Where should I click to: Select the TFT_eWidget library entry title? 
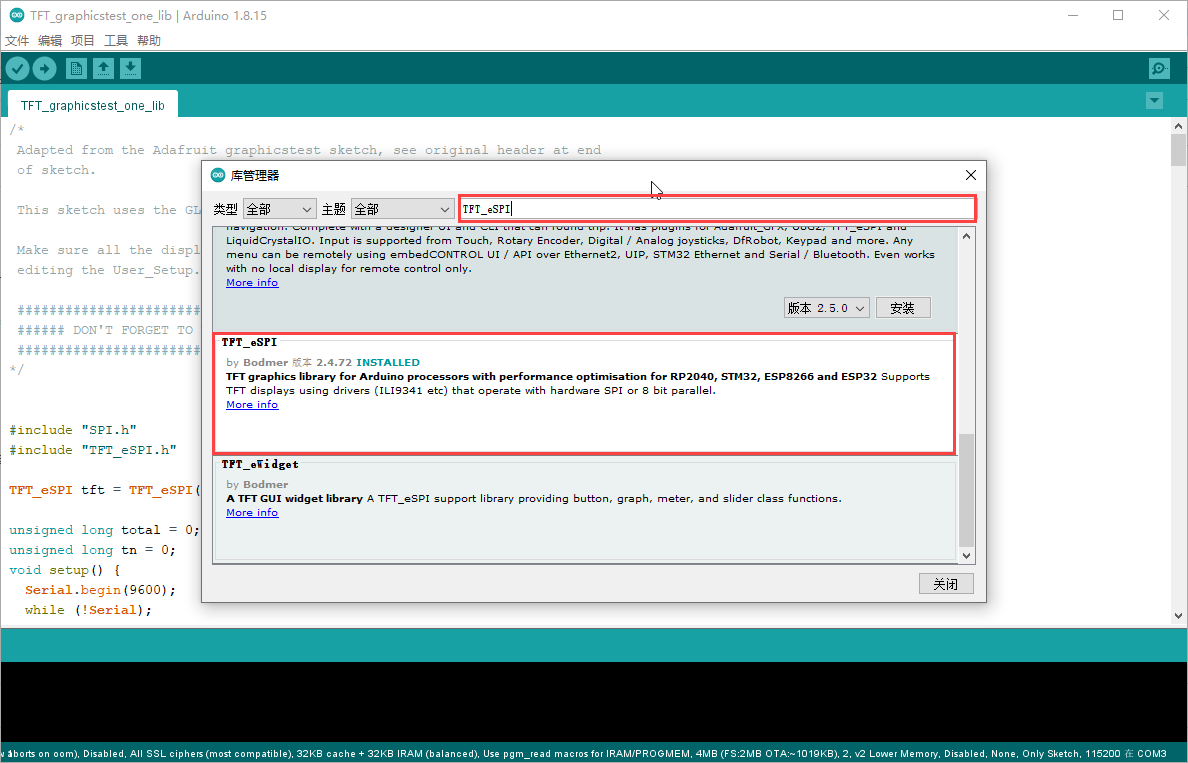tap(260, 464)
